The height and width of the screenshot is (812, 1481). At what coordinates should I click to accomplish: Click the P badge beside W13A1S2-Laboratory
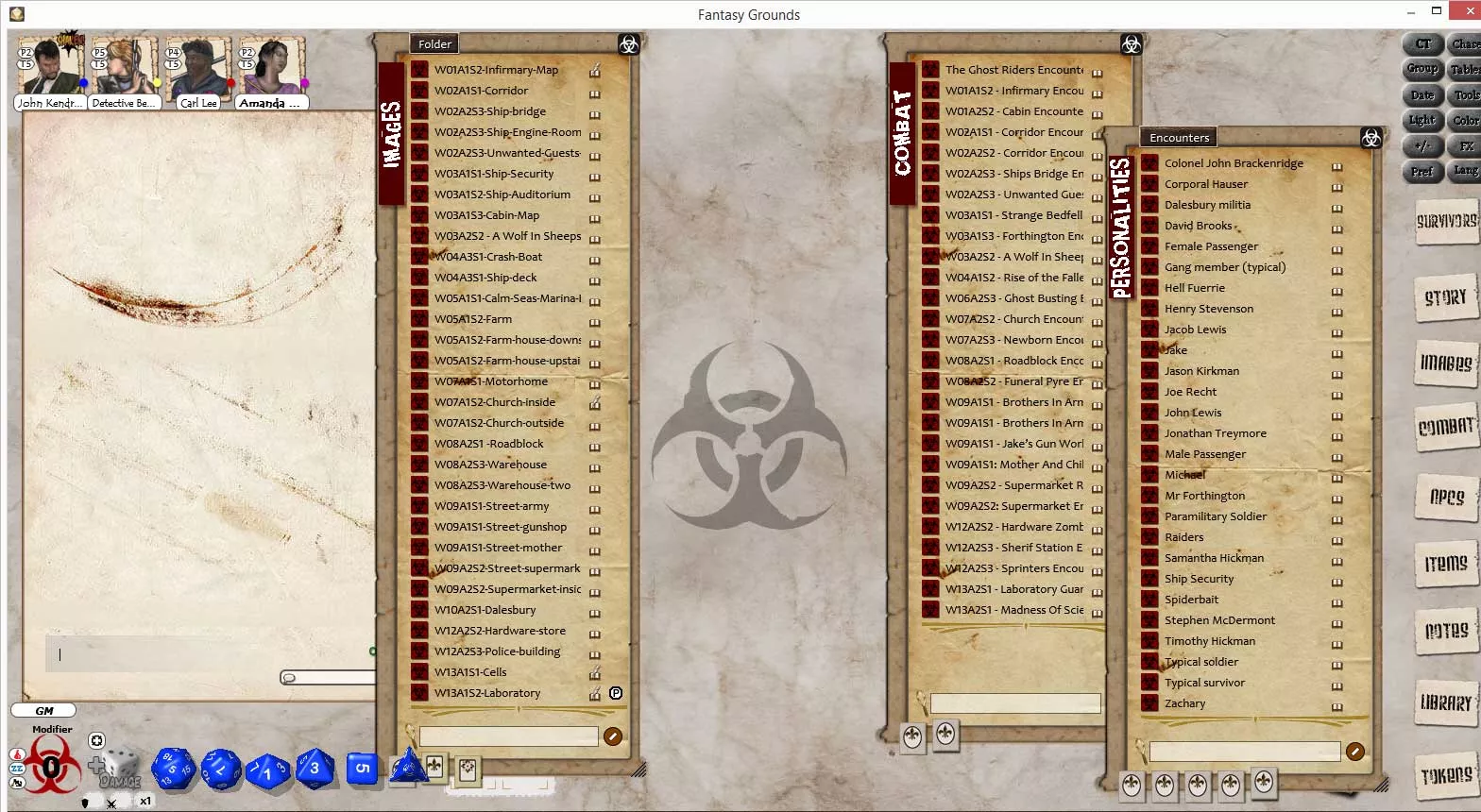pyautogui.click(x=616, y=693)
